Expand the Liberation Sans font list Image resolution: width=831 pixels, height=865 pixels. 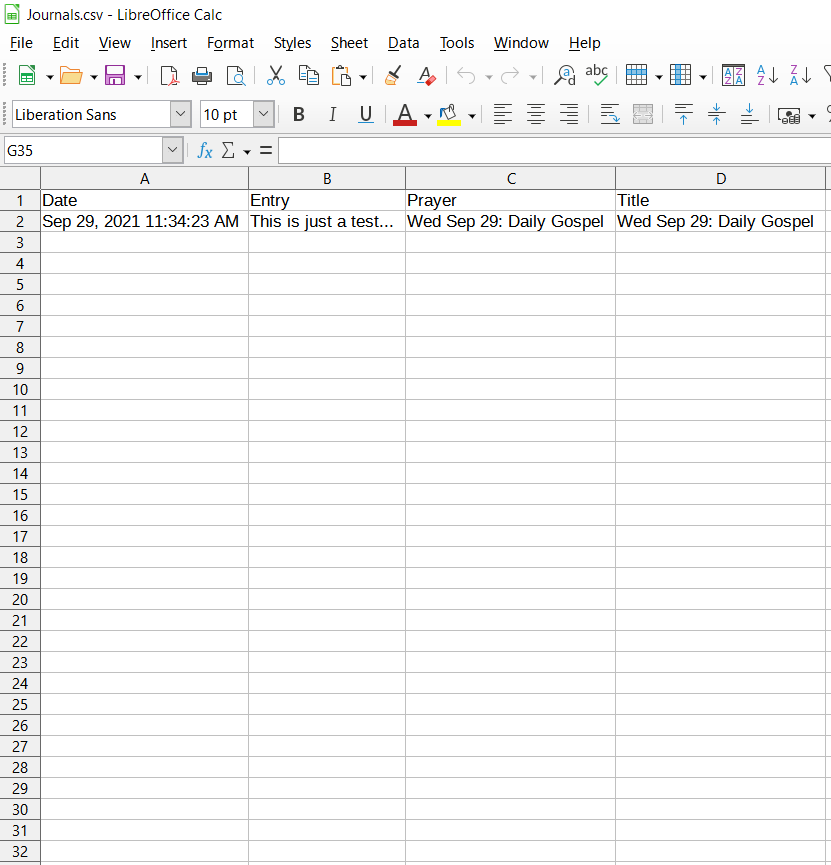[x=180, y=114]
